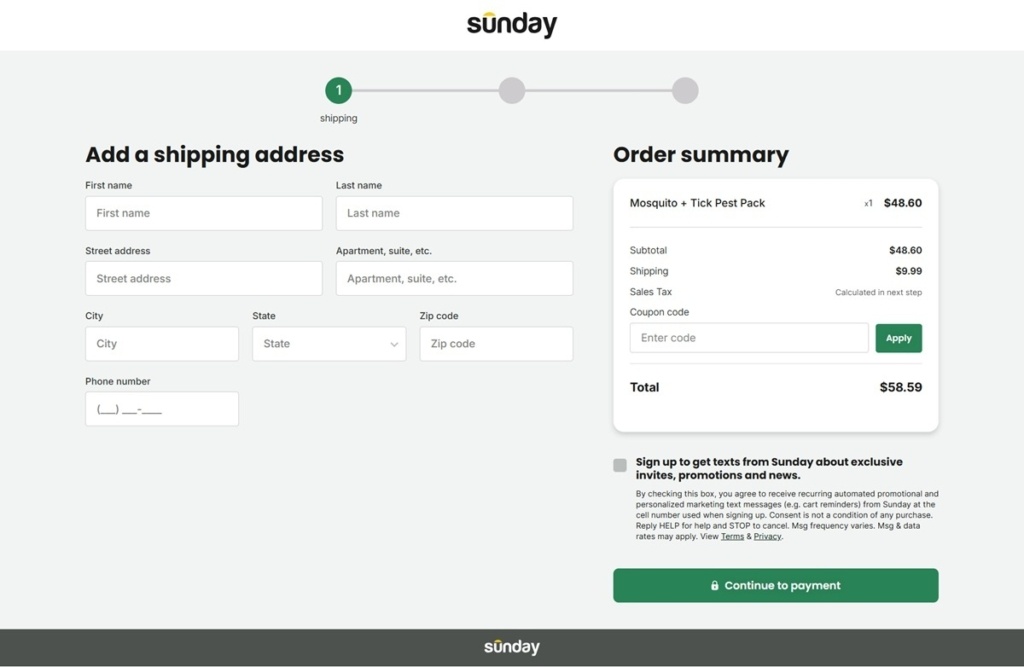
Task: Select the Street address input
Action: (x=204, y=278)
